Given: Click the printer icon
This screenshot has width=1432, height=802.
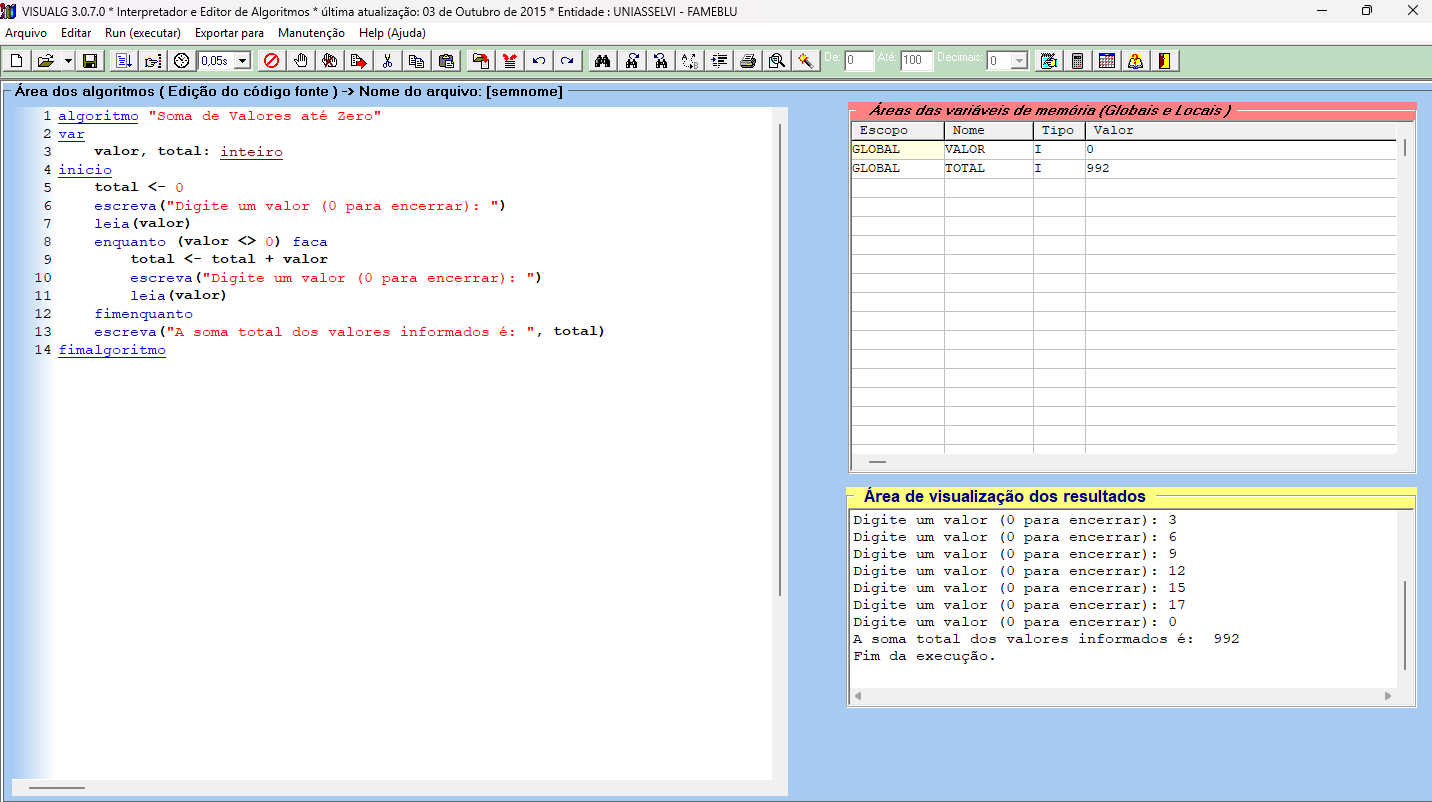Looking at the screenshot, I should [x=747, y=61].
